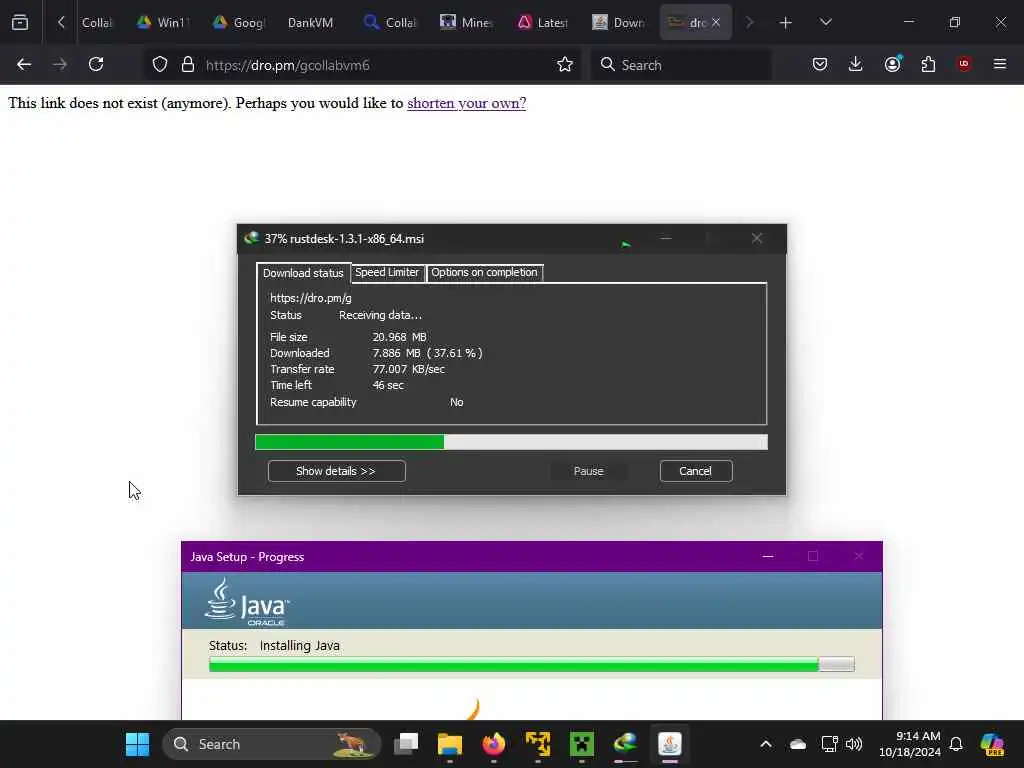Open the extensions puzzle icon
Viewport: 1024px width, 768px height.
click(x=929, y=65)
